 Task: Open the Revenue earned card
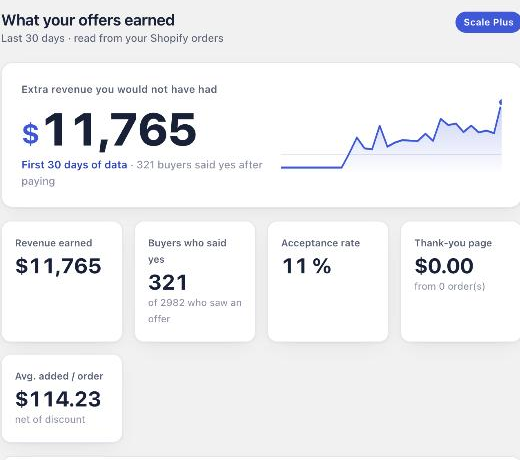[x=62, y=282]
